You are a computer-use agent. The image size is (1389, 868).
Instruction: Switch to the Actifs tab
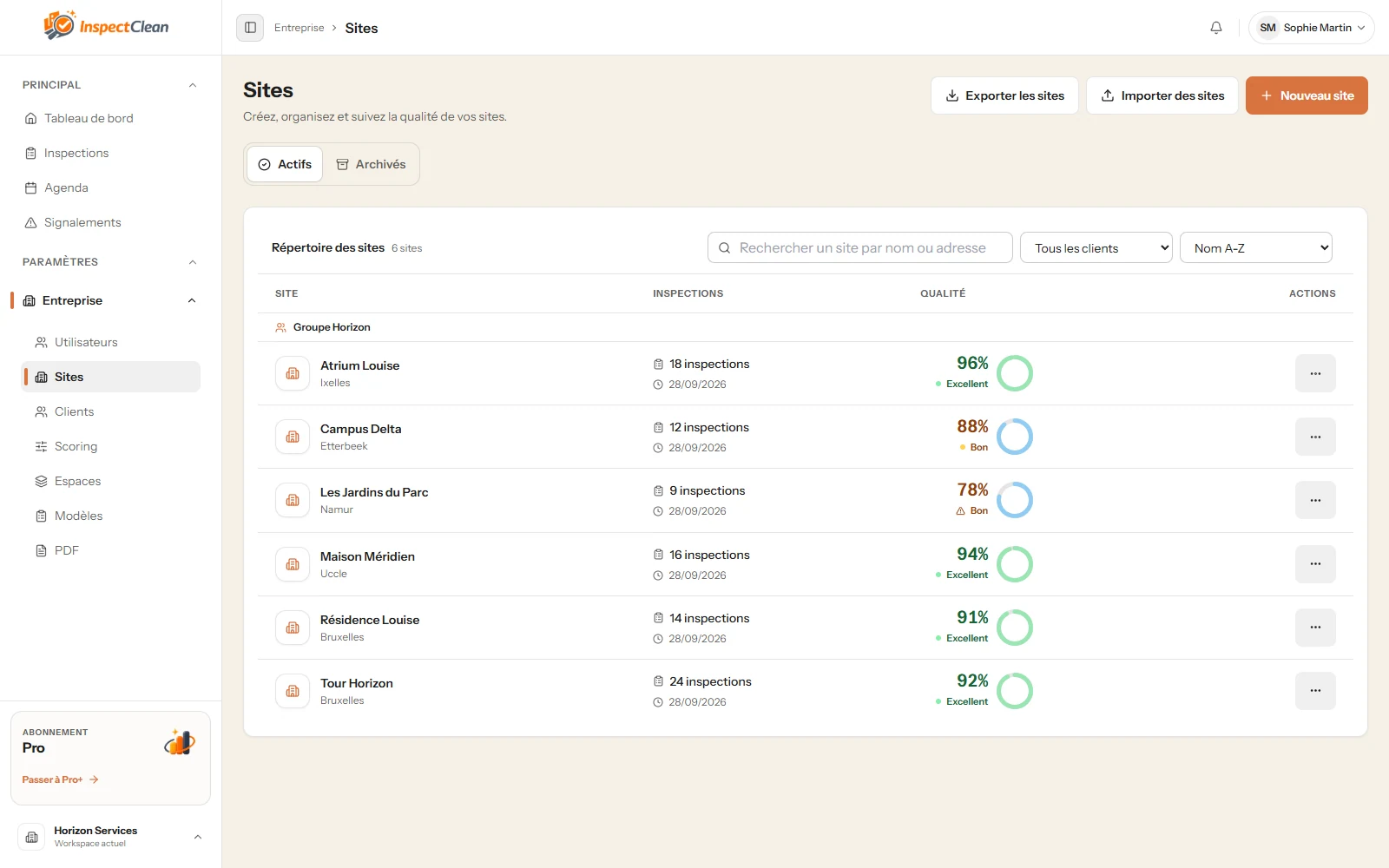pyautogui.click(x=285, y=164)
